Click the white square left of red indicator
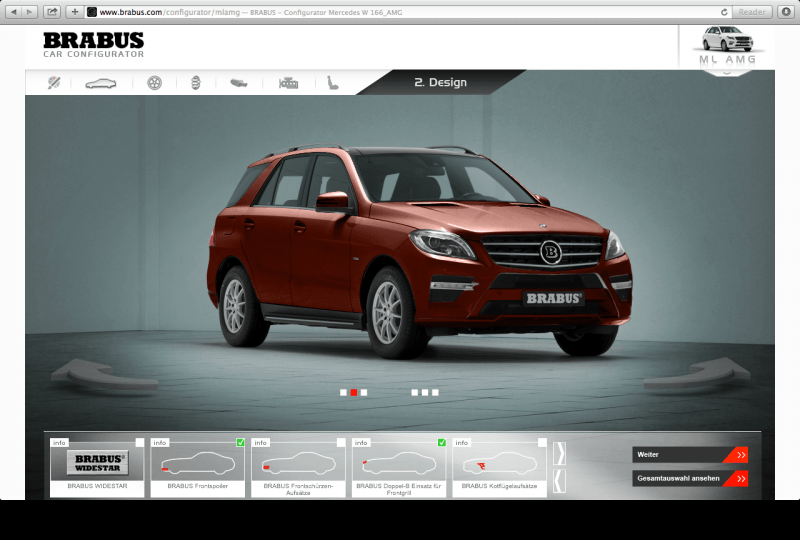The height and width of the screenshot is (540, 800). tap(343, 392)
